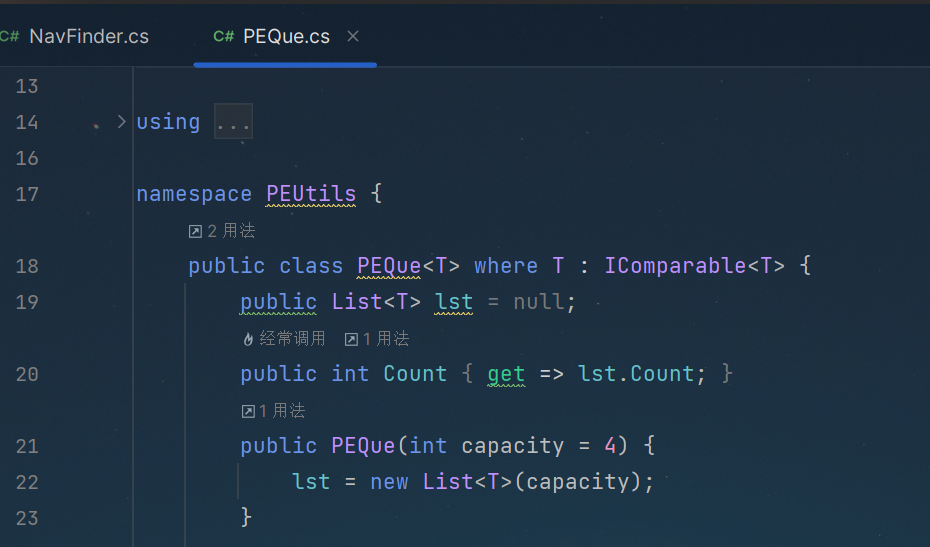
Task: Click line number 18 in the gutter
Action: [27, 266]
